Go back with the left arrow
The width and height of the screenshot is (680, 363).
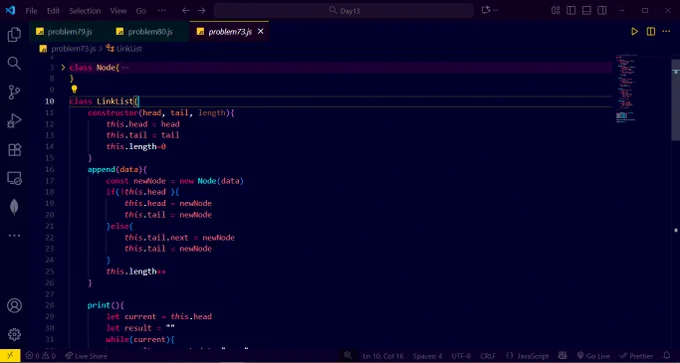[x=186, y=10]
